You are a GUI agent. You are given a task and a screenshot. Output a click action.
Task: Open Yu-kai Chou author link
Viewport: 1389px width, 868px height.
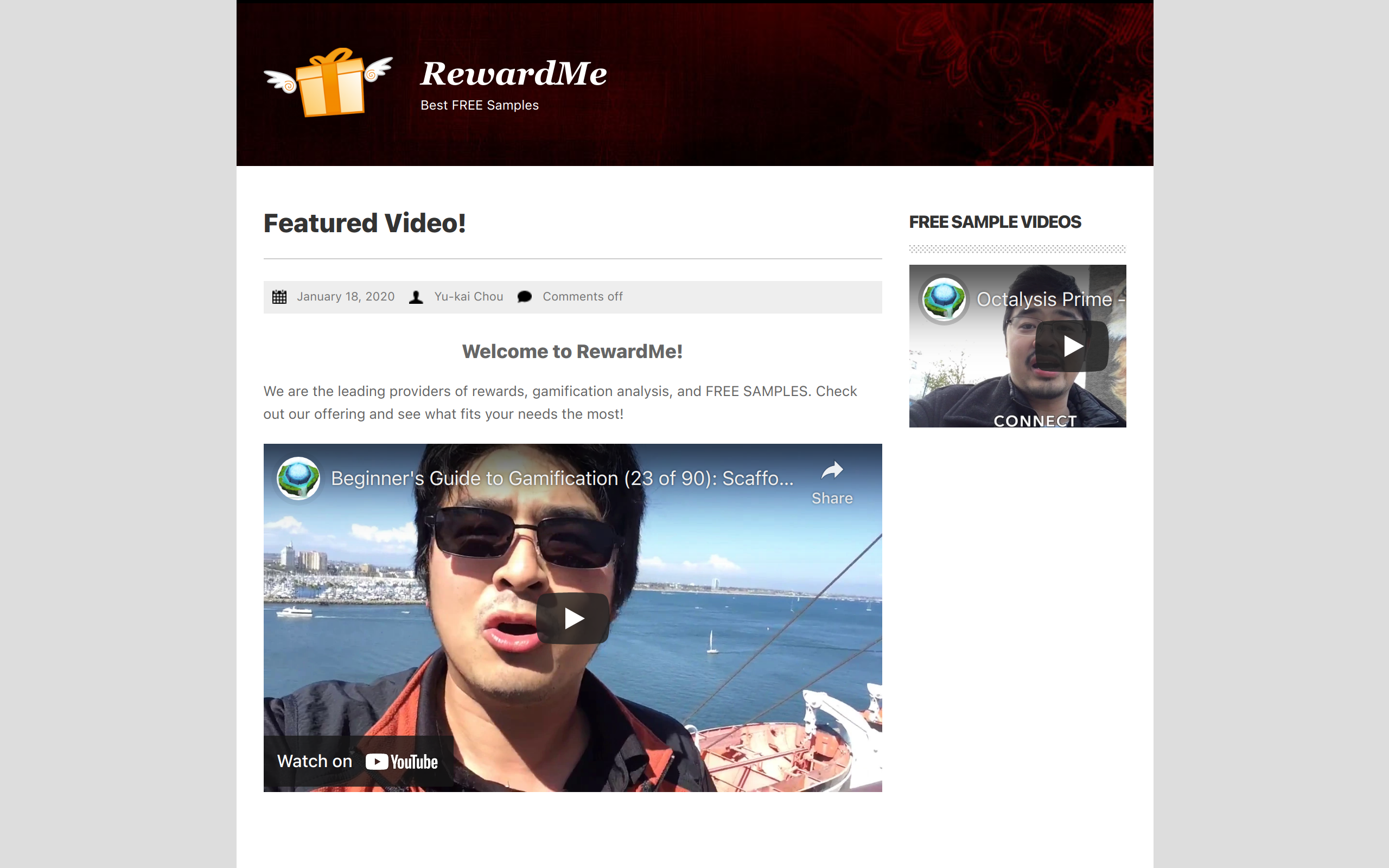click(468, 297)
